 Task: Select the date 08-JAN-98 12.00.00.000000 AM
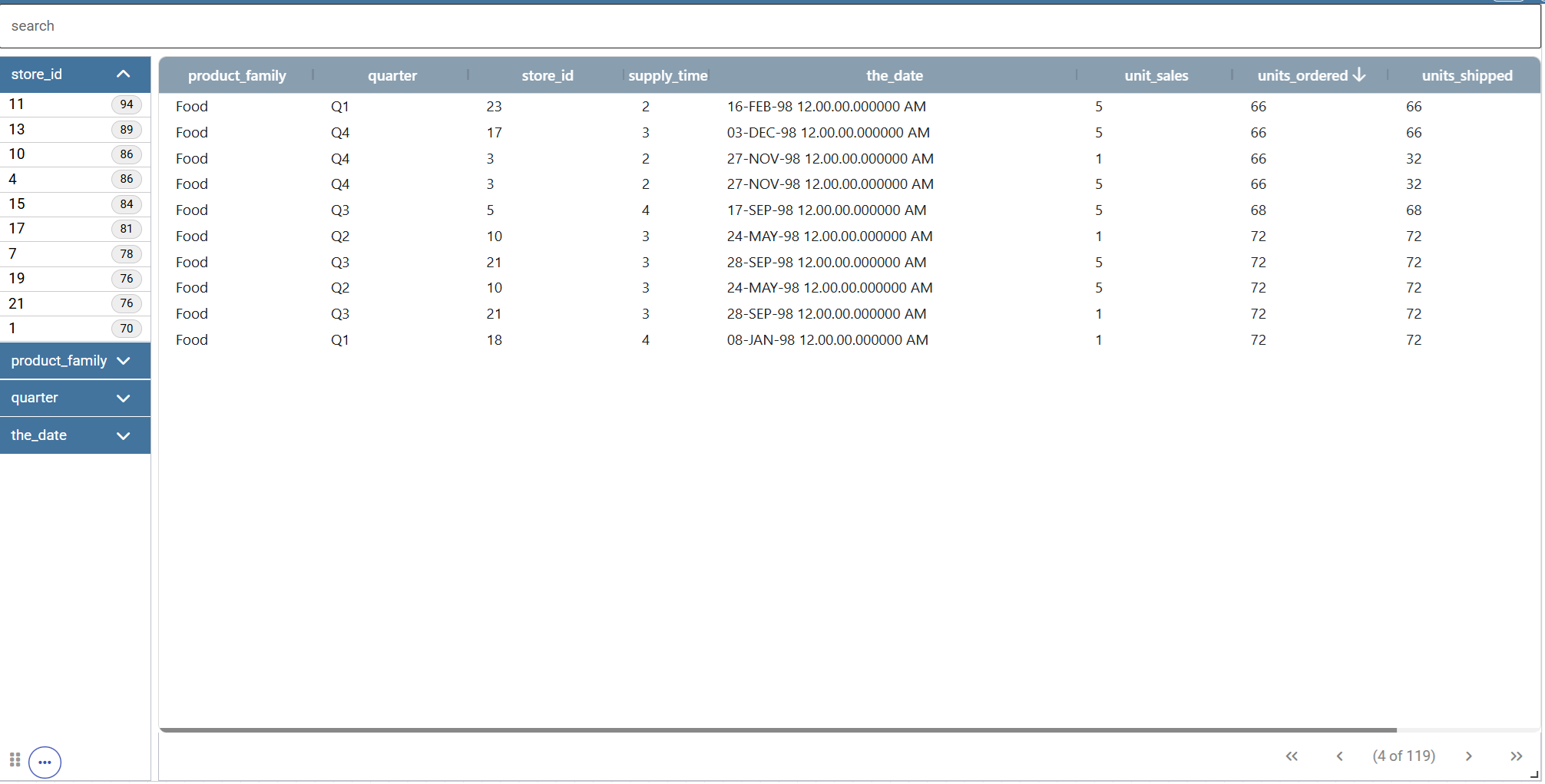[828, 340]
